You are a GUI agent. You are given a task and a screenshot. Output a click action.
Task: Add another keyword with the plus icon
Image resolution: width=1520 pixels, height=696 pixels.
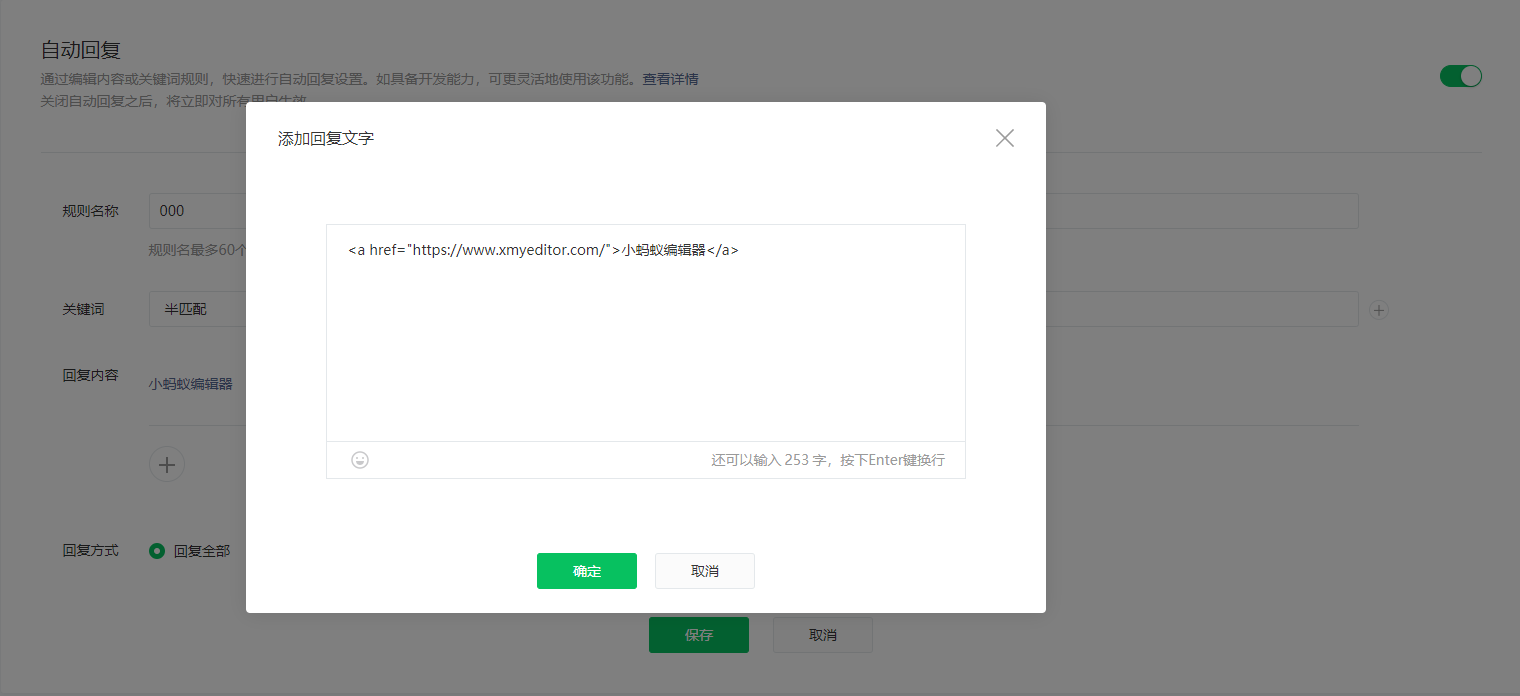(x=1379, y=310)
